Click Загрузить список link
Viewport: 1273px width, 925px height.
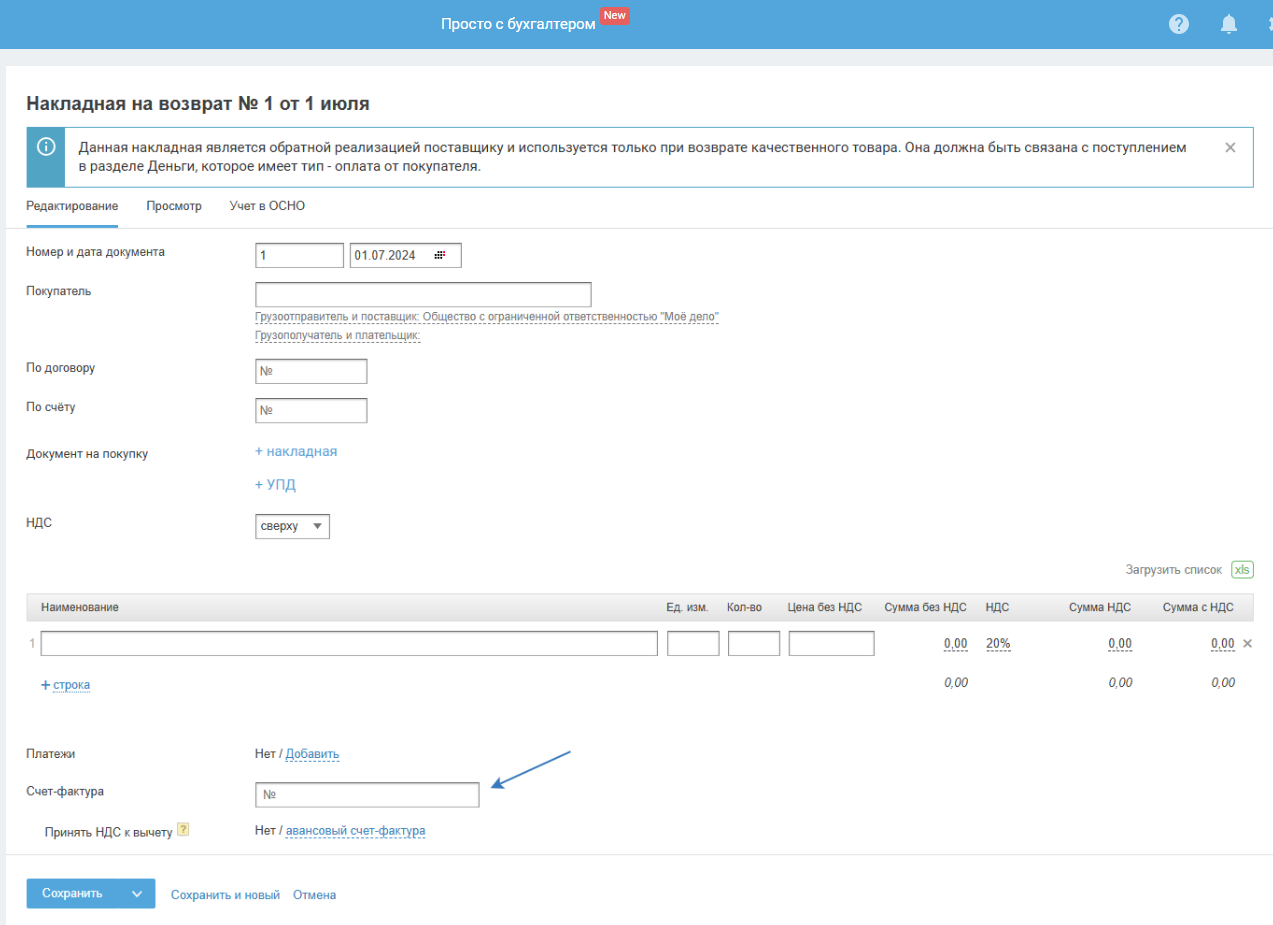click(1174, 569)
